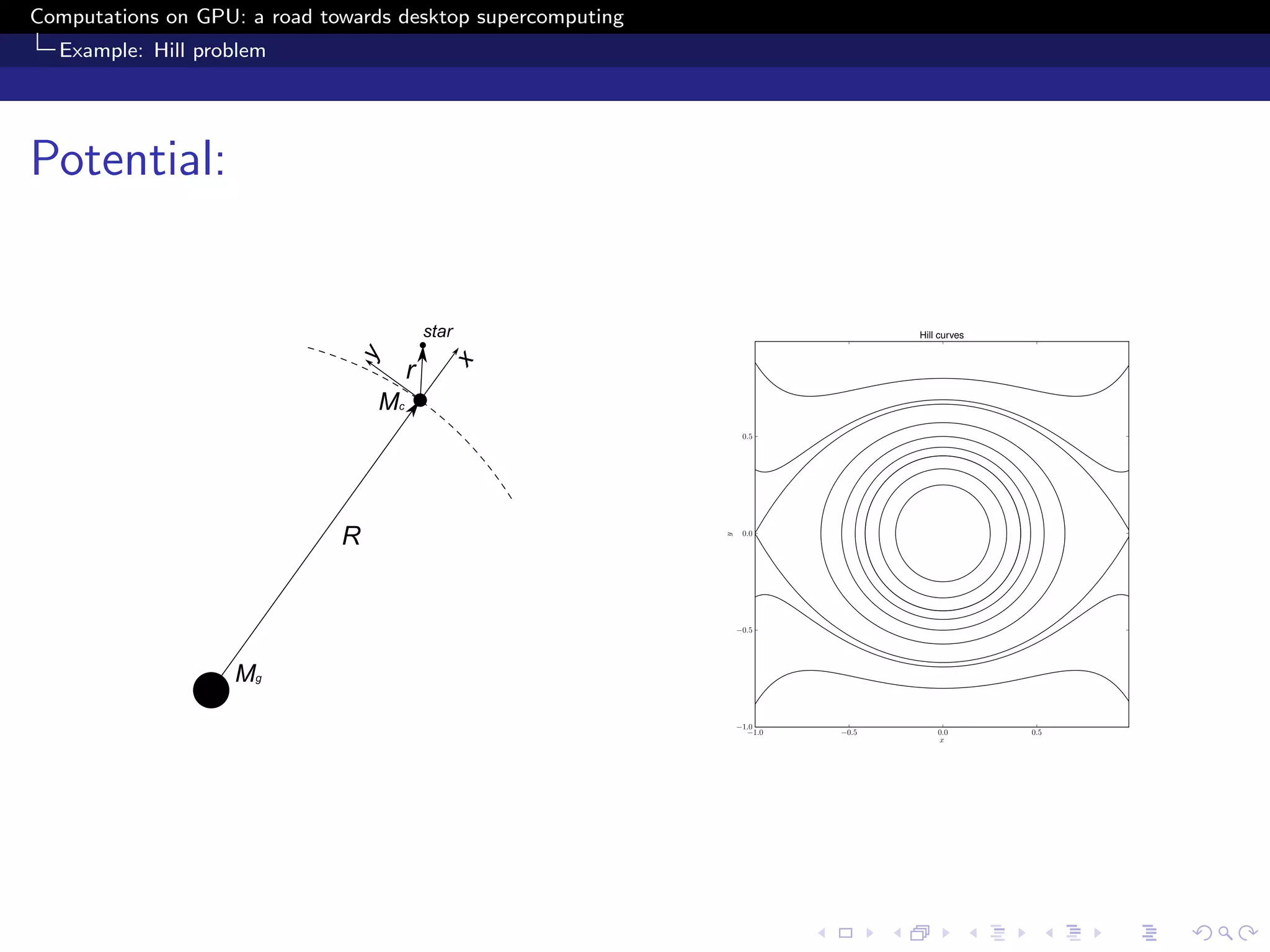The width and height of the screenshot is (1270, 952).
Task: Go to previous subsection arrow
Action: pyautogui.click(x=974, y=933)
